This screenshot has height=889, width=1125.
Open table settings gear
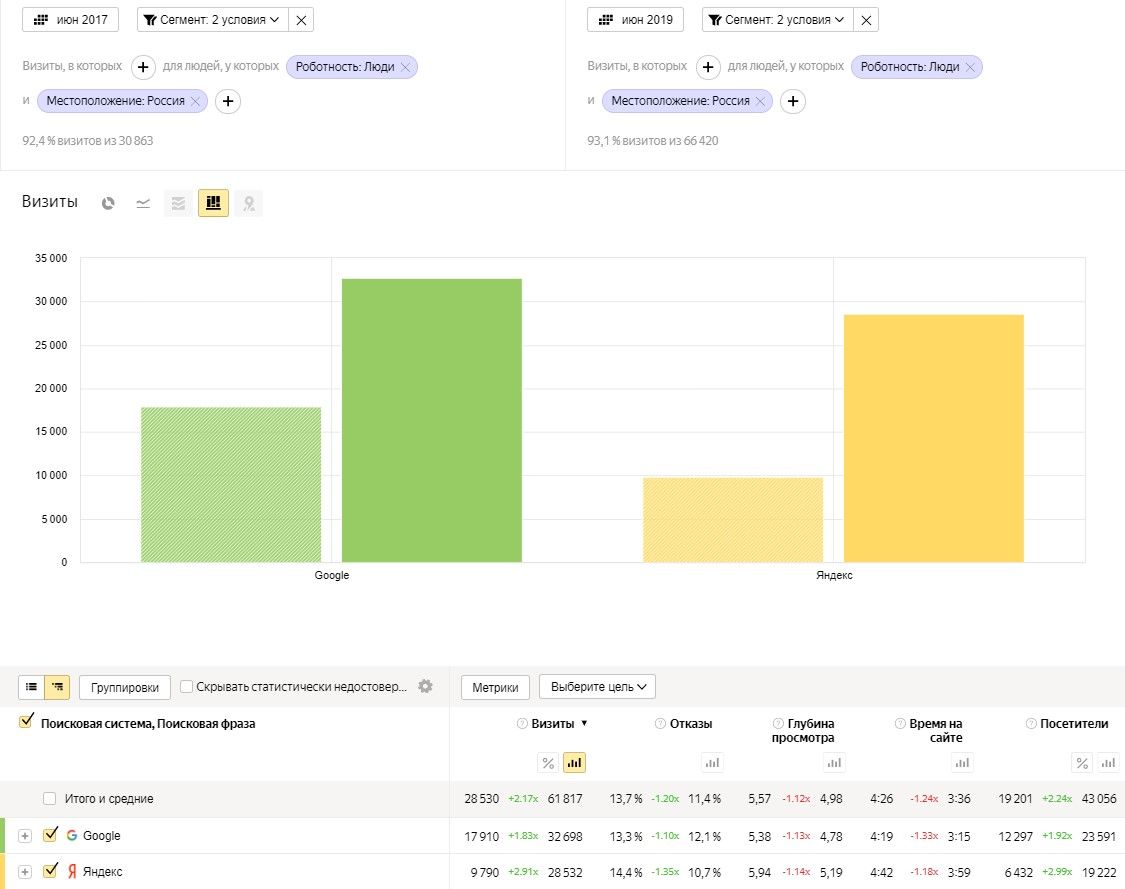coord(425,686)
